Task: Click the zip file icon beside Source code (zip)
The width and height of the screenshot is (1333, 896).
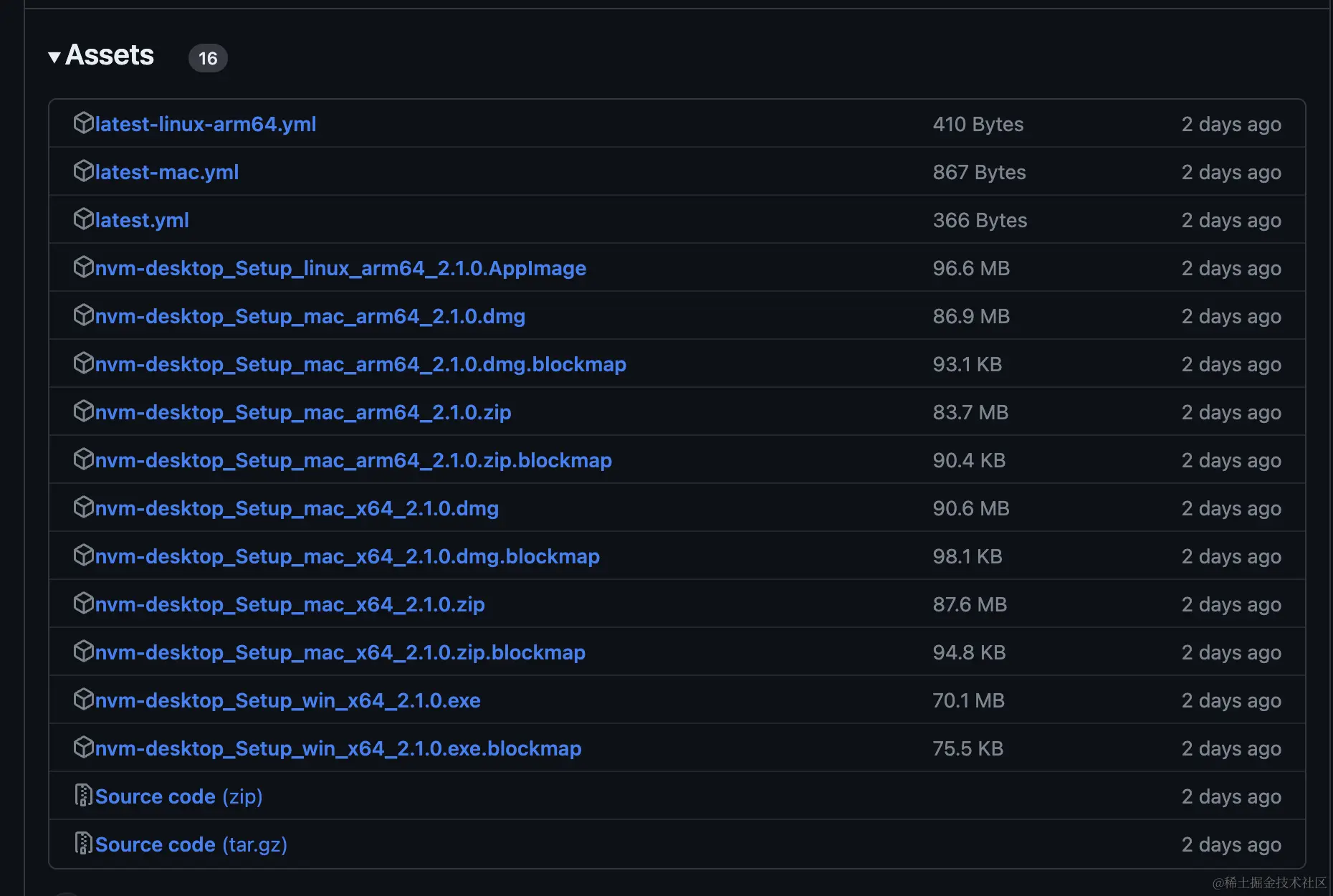Action: (84, 796)
